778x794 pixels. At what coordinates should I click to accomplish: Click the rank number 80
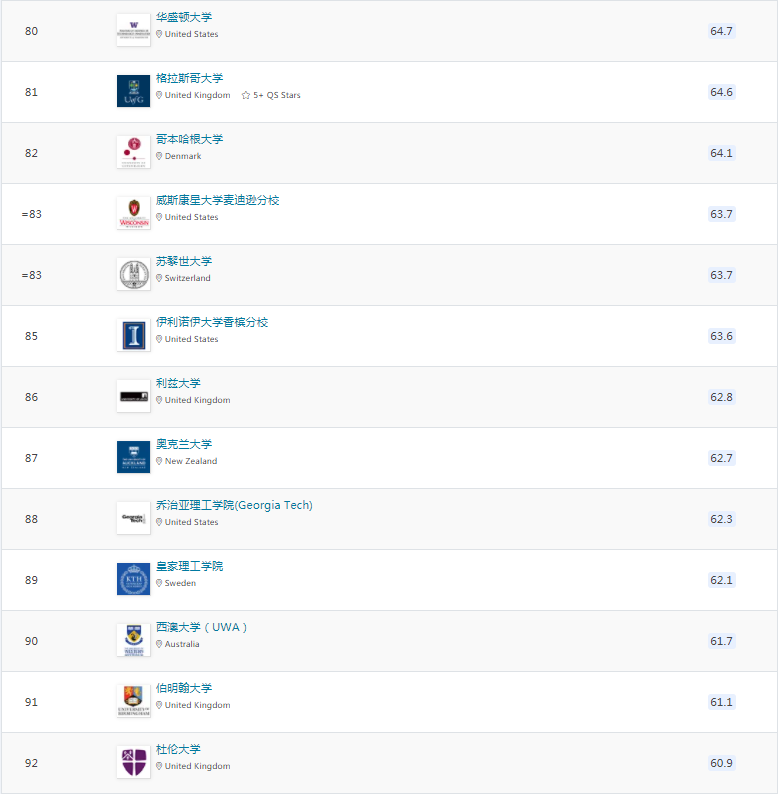tap(31, 31)
